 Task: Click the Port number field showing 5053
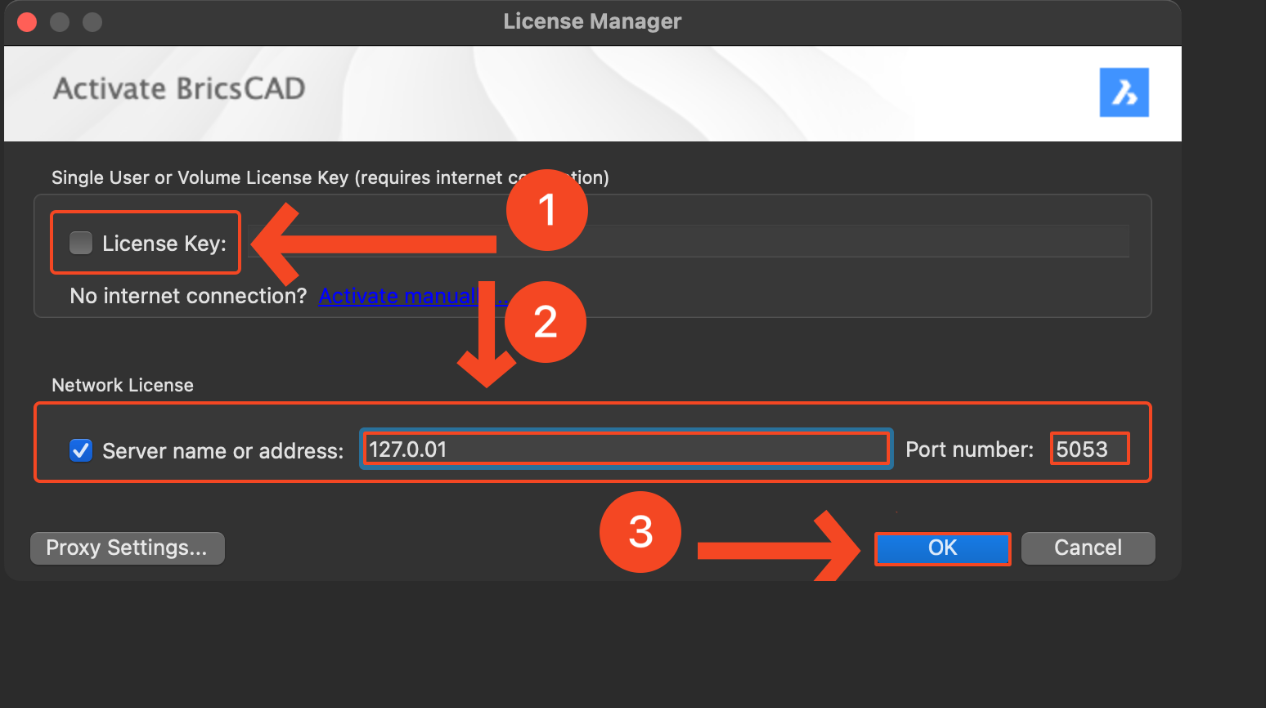coord(1089,449)
